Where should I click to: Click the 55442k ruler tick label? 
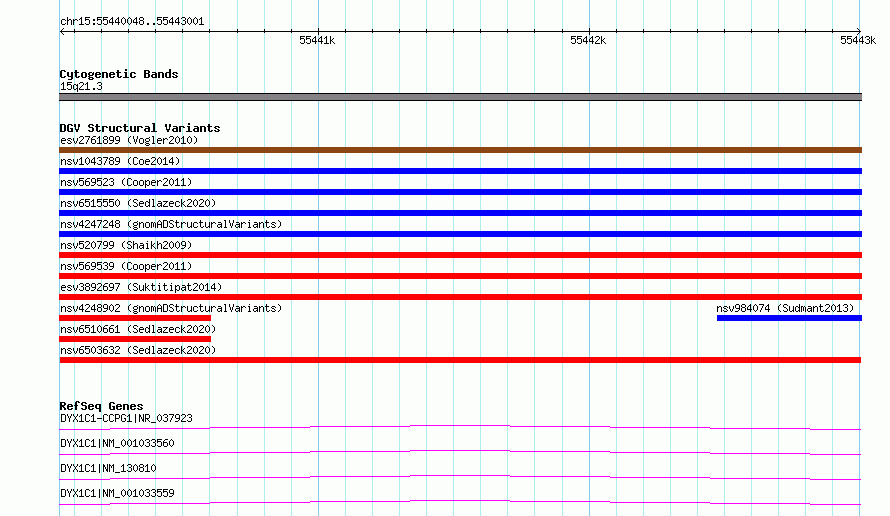pos(587,40)
